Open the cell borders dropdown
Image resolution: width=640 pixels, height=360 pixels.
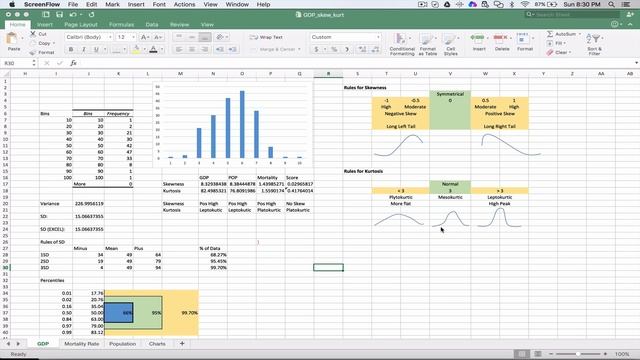pyautogui.click(x=124, y=49)
